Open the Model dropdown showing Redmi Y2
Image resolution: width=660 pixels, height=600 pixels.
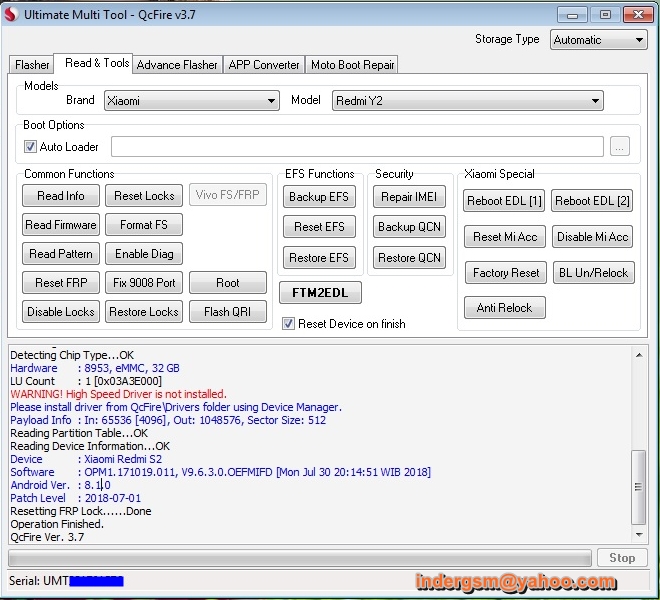[468, 101]
